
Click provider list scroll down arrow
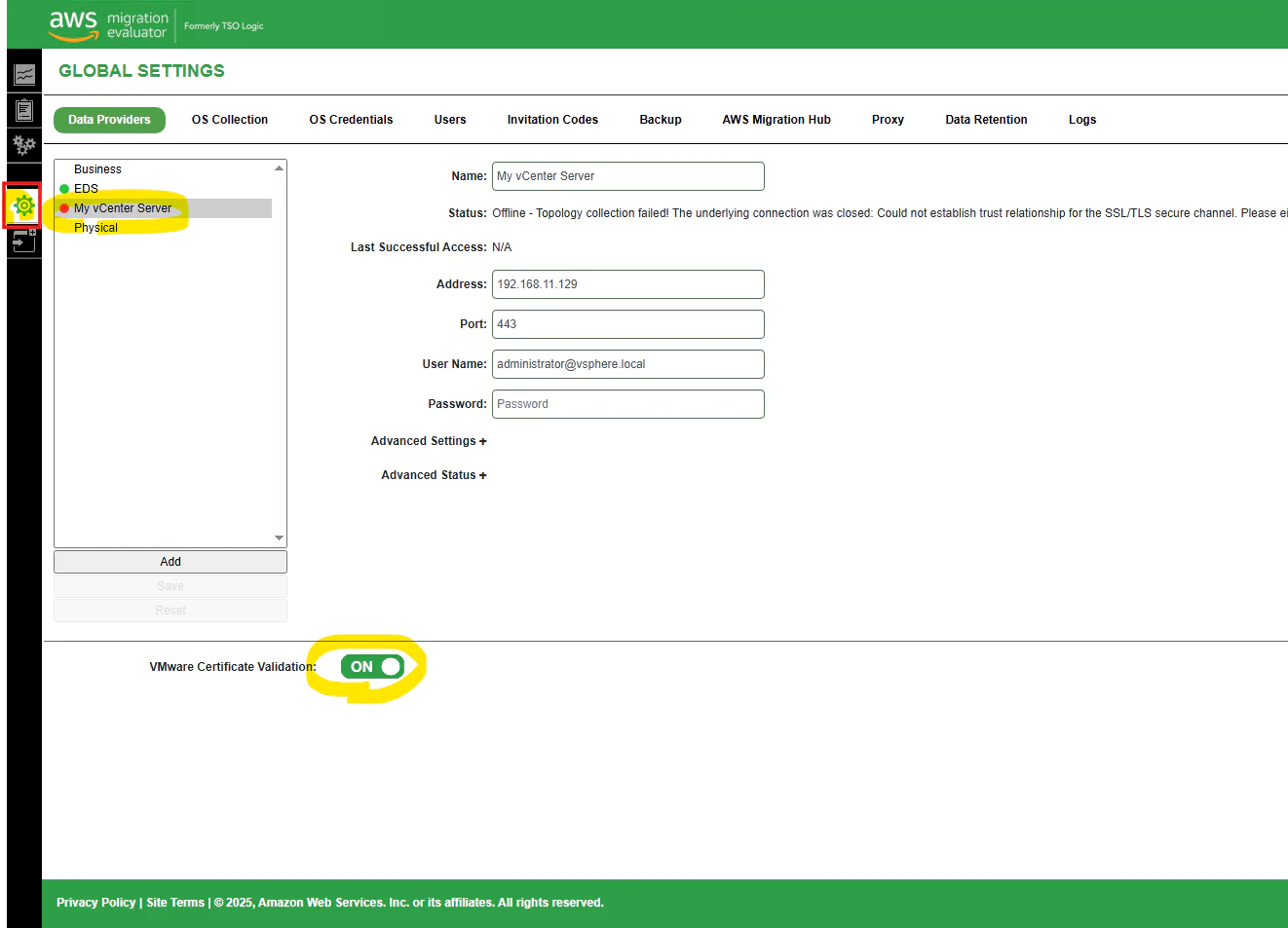pyautogui.click(x=280, y=538)
